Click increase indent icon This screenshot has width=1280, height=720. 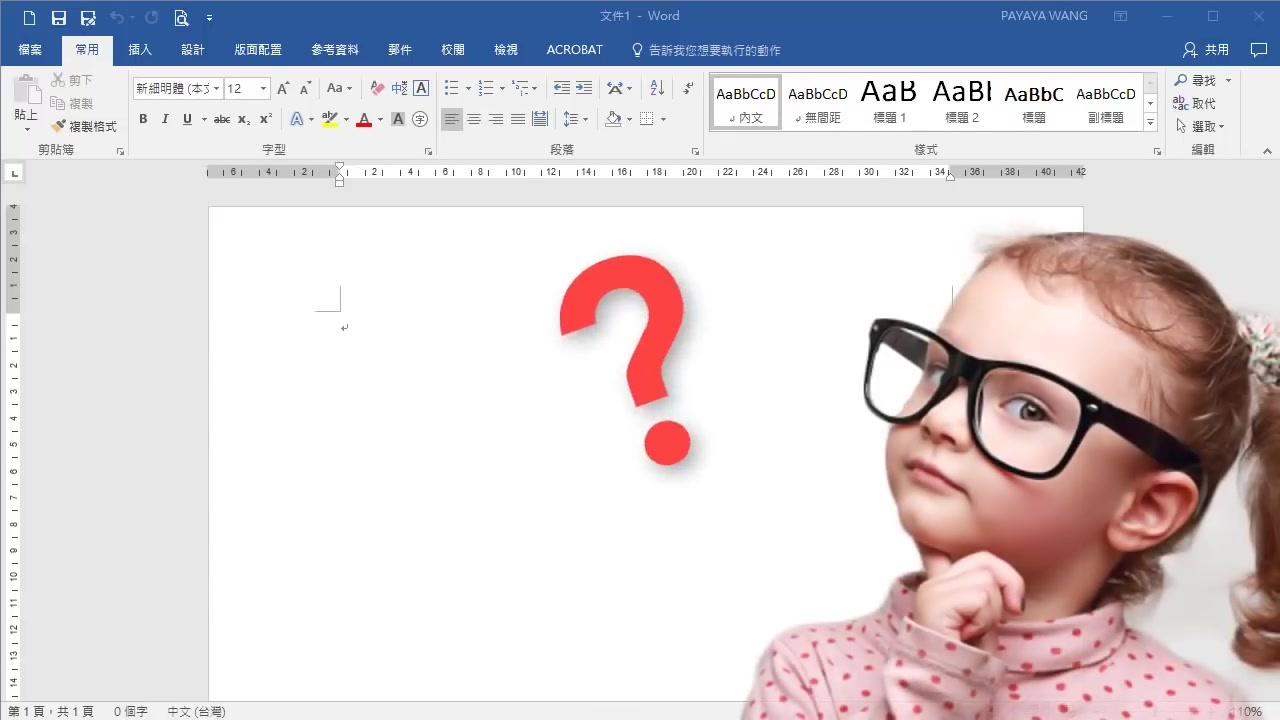(x=584, y=88)
